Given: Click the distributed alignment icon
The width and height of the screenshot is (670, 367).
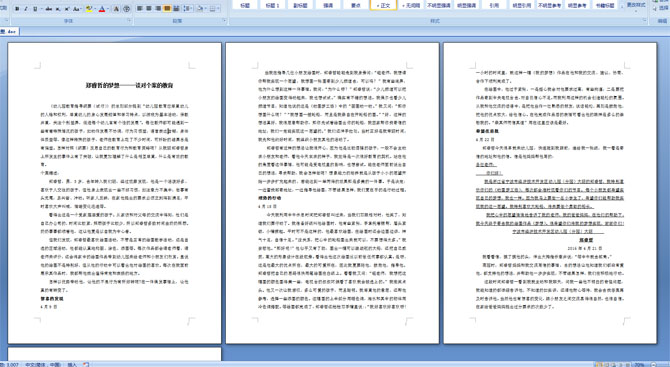Looking at the screenshot, I should click(x=176, y=8).
